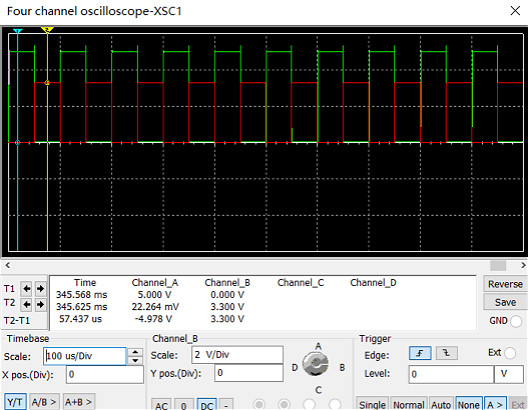This screenshot has width=528, height=410.
Task: Enable the Ext trigger radio button
Action: coord(510,353)
